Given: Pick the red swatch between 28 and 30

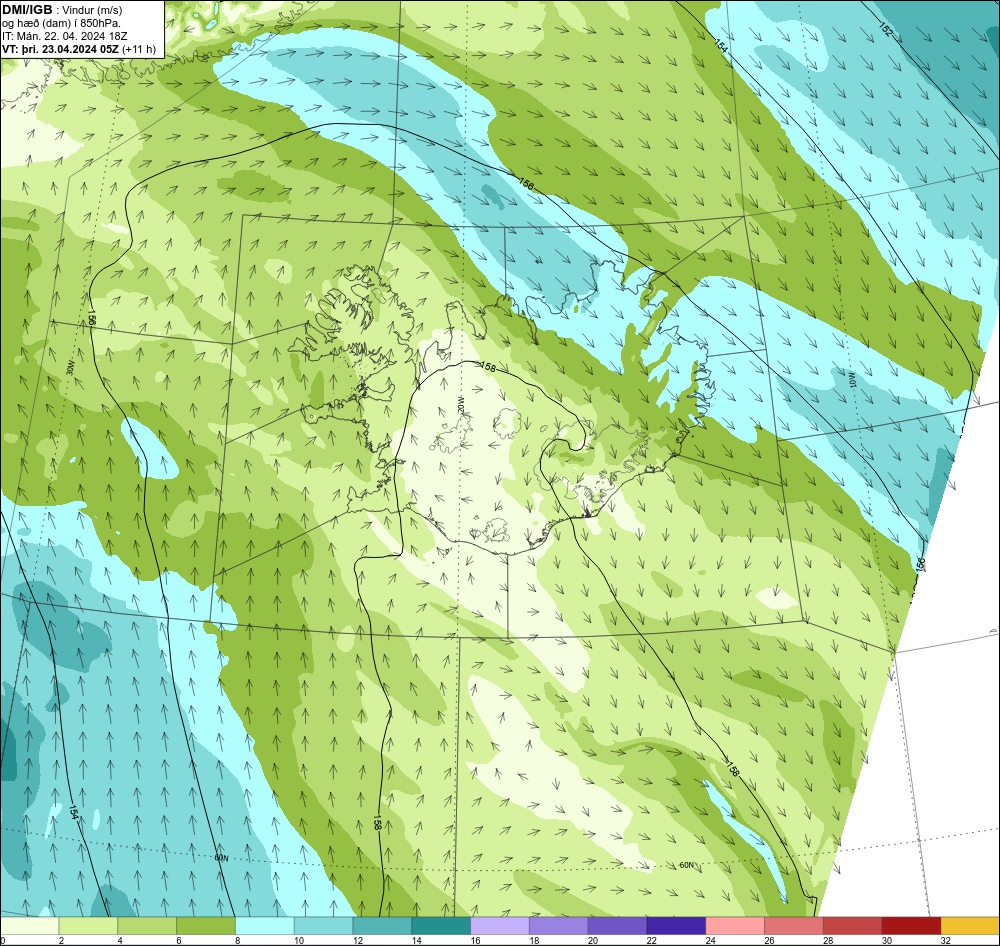Looking at the screenshot, I should (x=852, y=925).
